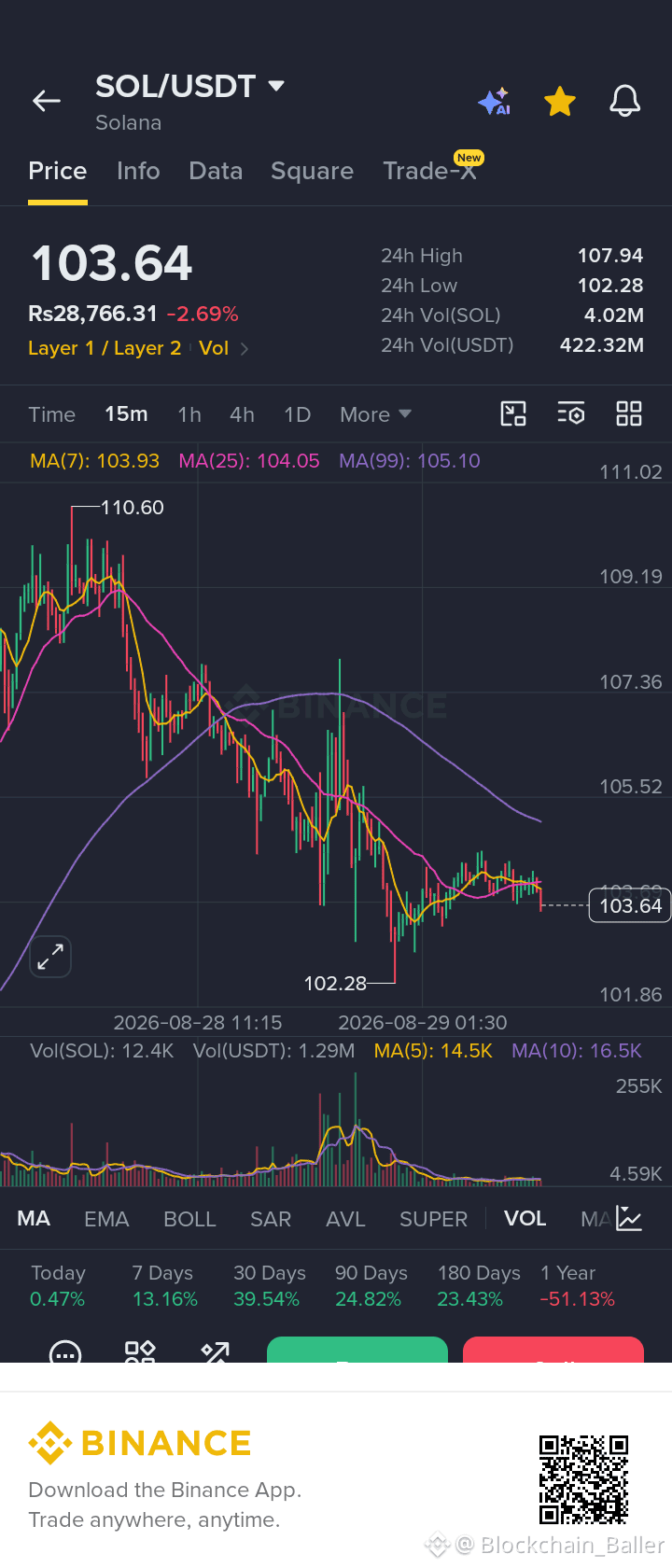Open the chart drawing tools icon
The height and width of the screenshot is (1568, 672).
tap(513, 413)
